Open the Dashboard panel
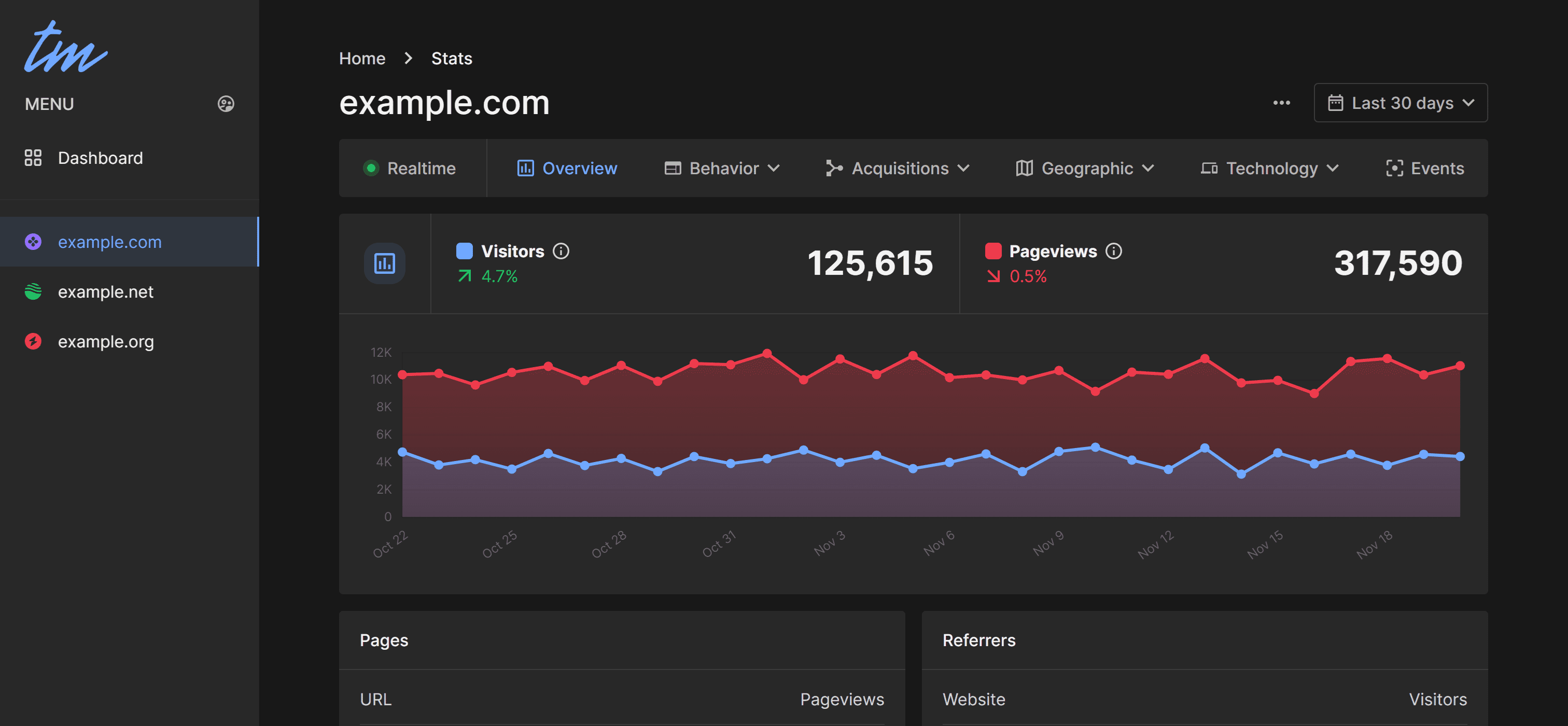Image resolution: width=1568 pixels, height=726 pixels. click(x=100, y=158)
